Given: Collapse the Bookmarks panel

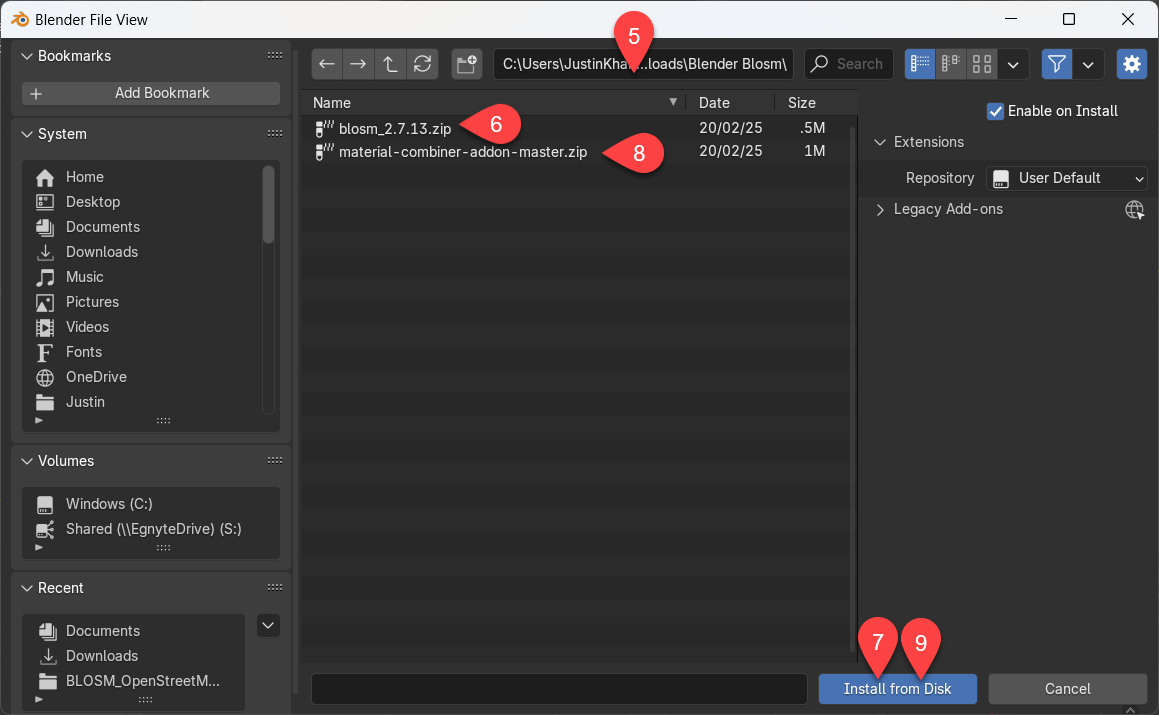Looking at the screenshot, I should tap(27, 56).
